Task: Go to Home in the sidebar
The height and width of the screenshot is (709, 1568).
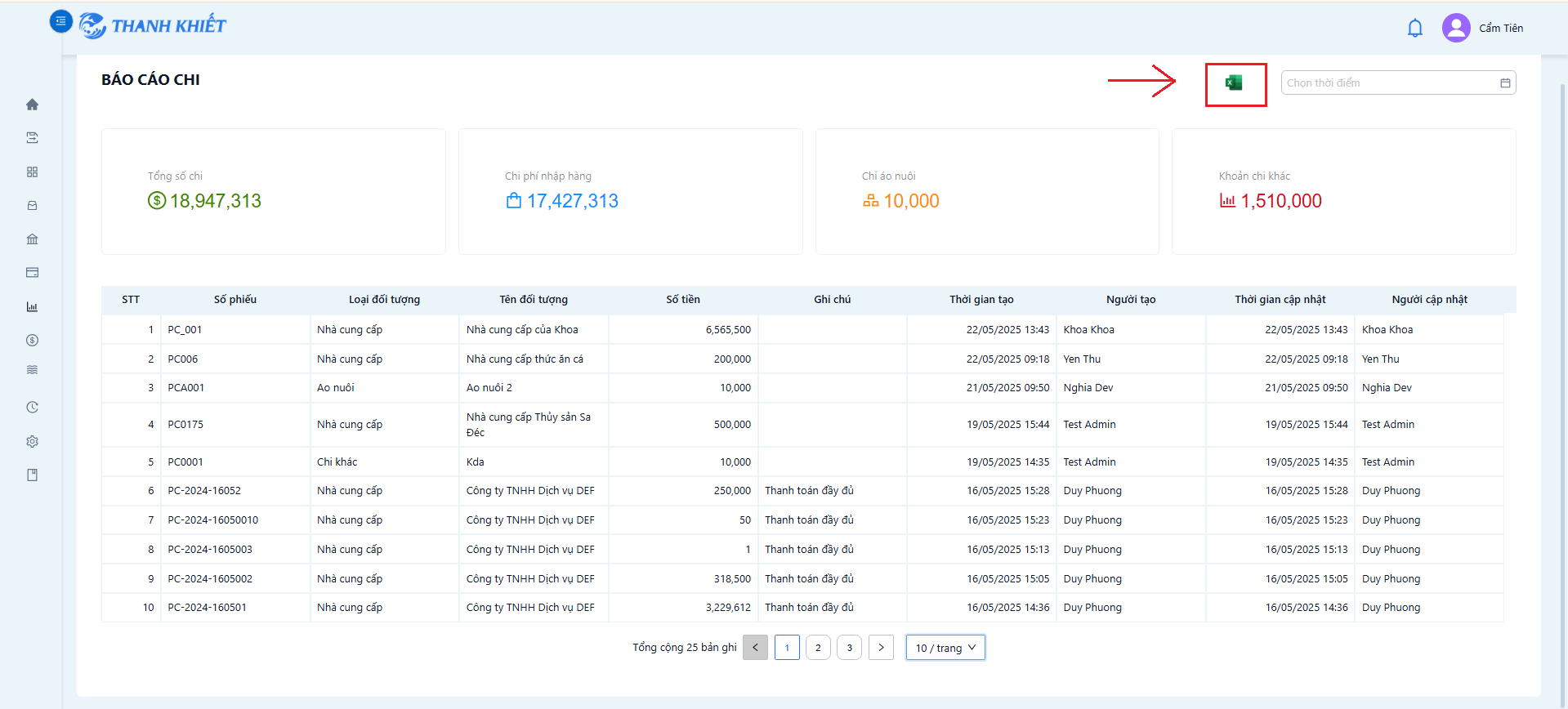Action: click(x=32, y=105)
